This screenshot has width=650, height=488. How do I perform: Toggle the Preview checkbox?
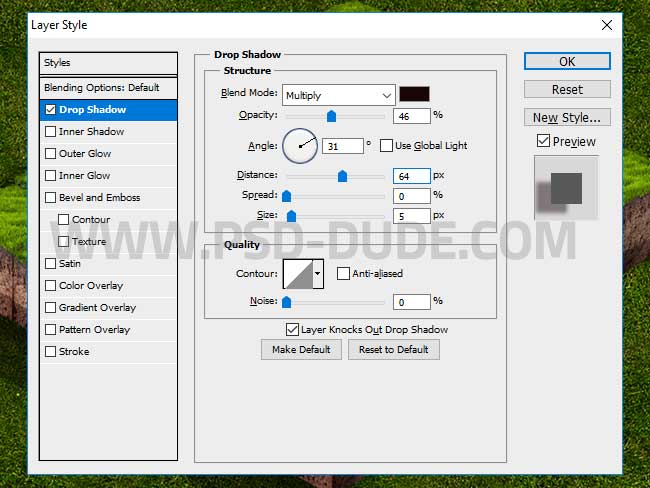click(x=543, y=142)
